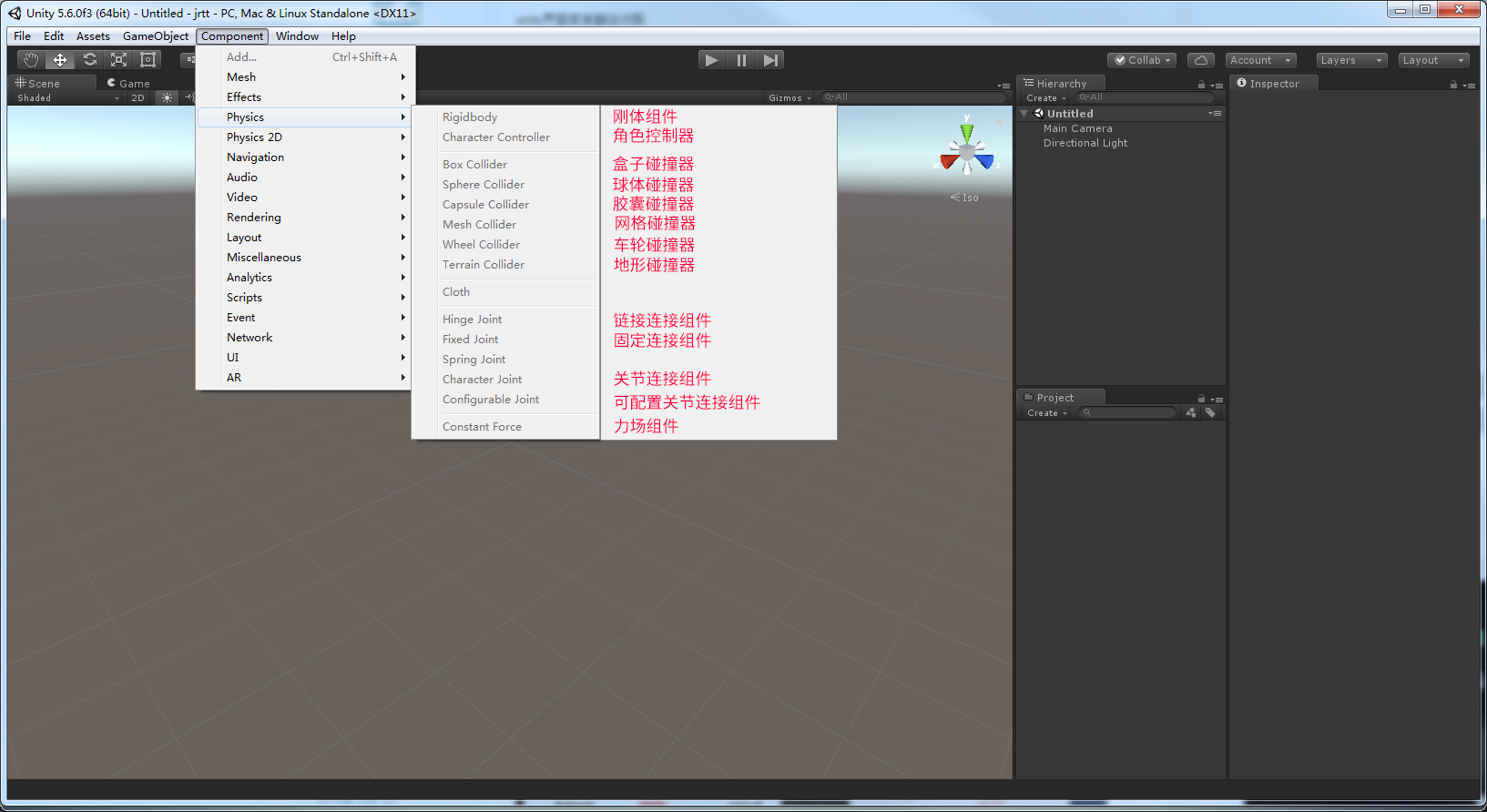
Task: Open the Layers dropdown
Action: tap(1351, 60)
